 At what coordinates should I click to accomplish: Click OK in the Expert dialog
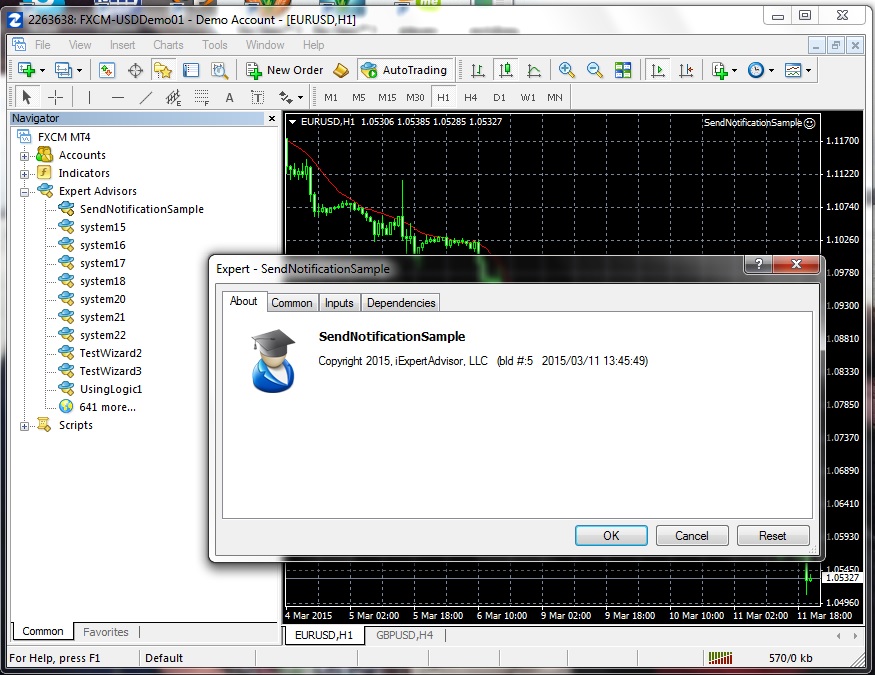[611, 536]
